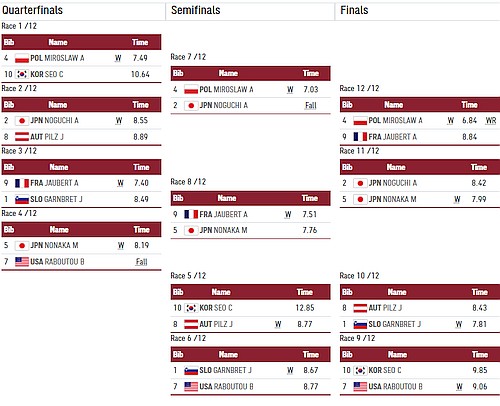
Task: Click JPN NONAKA M winner mark in Race 11
Action: [457, 199]
